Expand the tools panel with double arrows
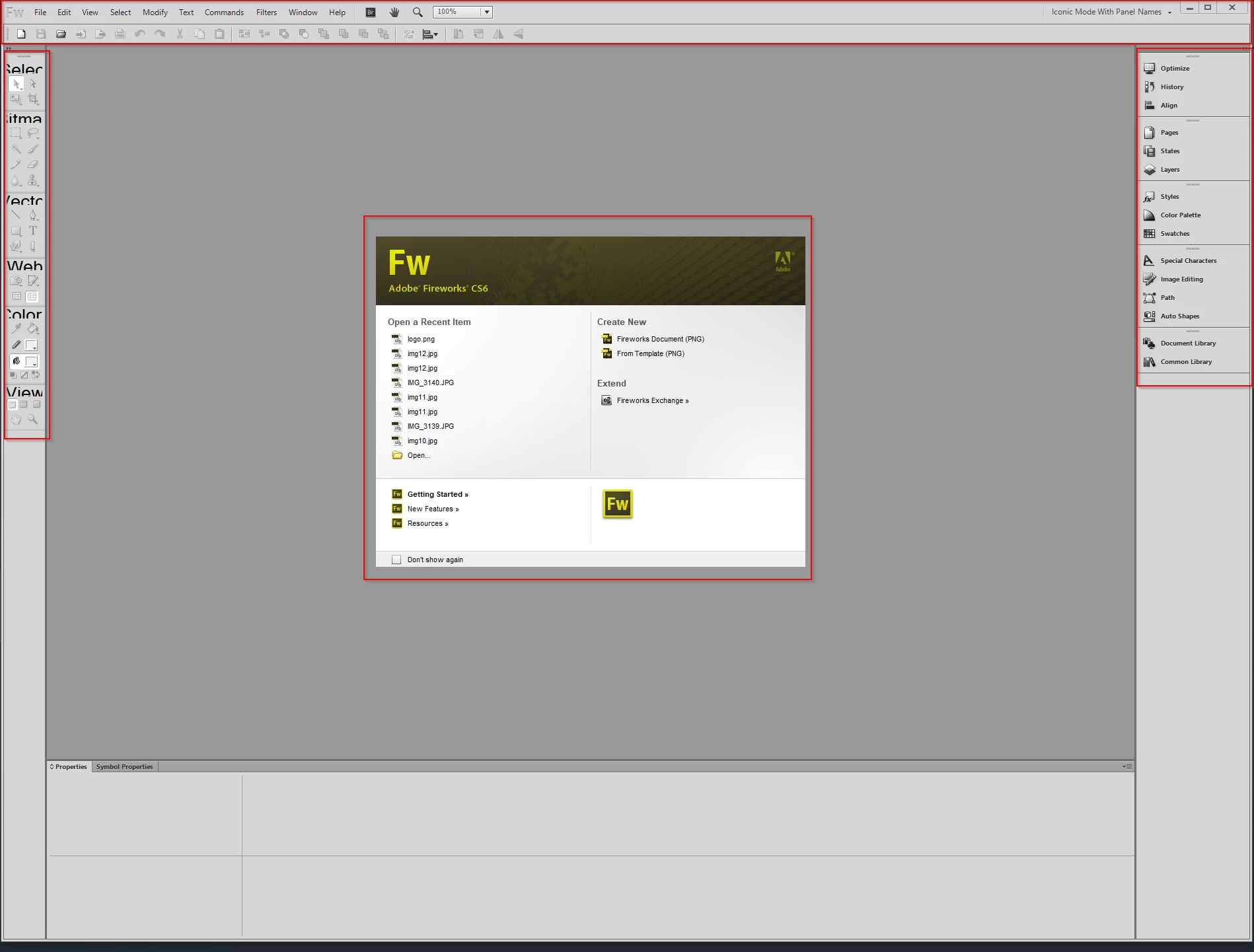Viewport: 1254px width, 952px height. (9, 48)
